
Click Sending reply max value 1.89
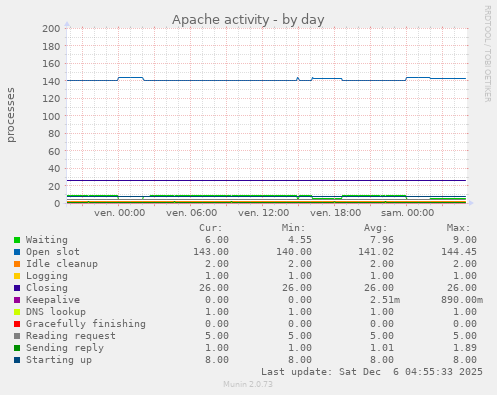465,348
